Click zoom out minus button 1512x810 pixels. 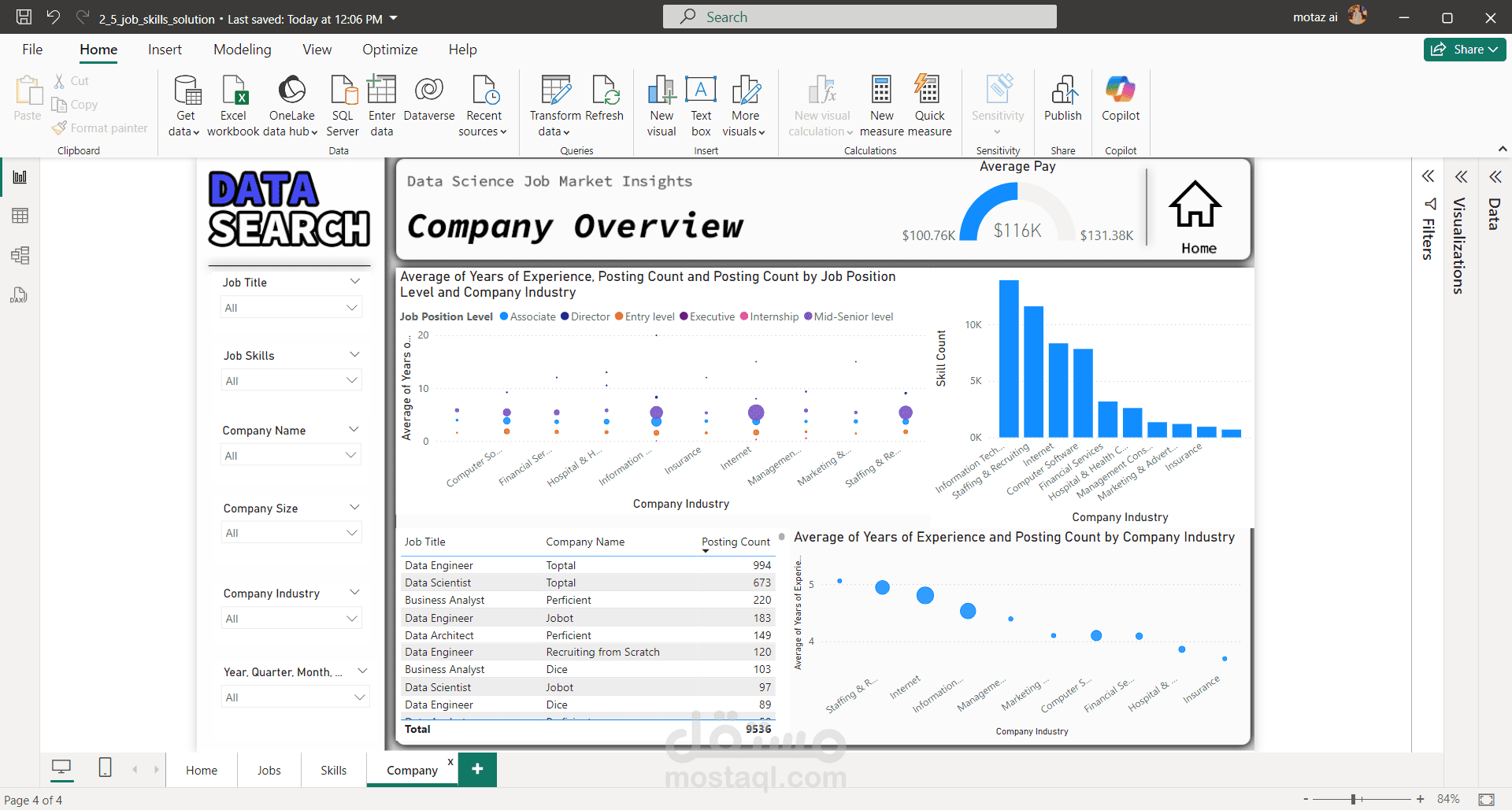1306,799
